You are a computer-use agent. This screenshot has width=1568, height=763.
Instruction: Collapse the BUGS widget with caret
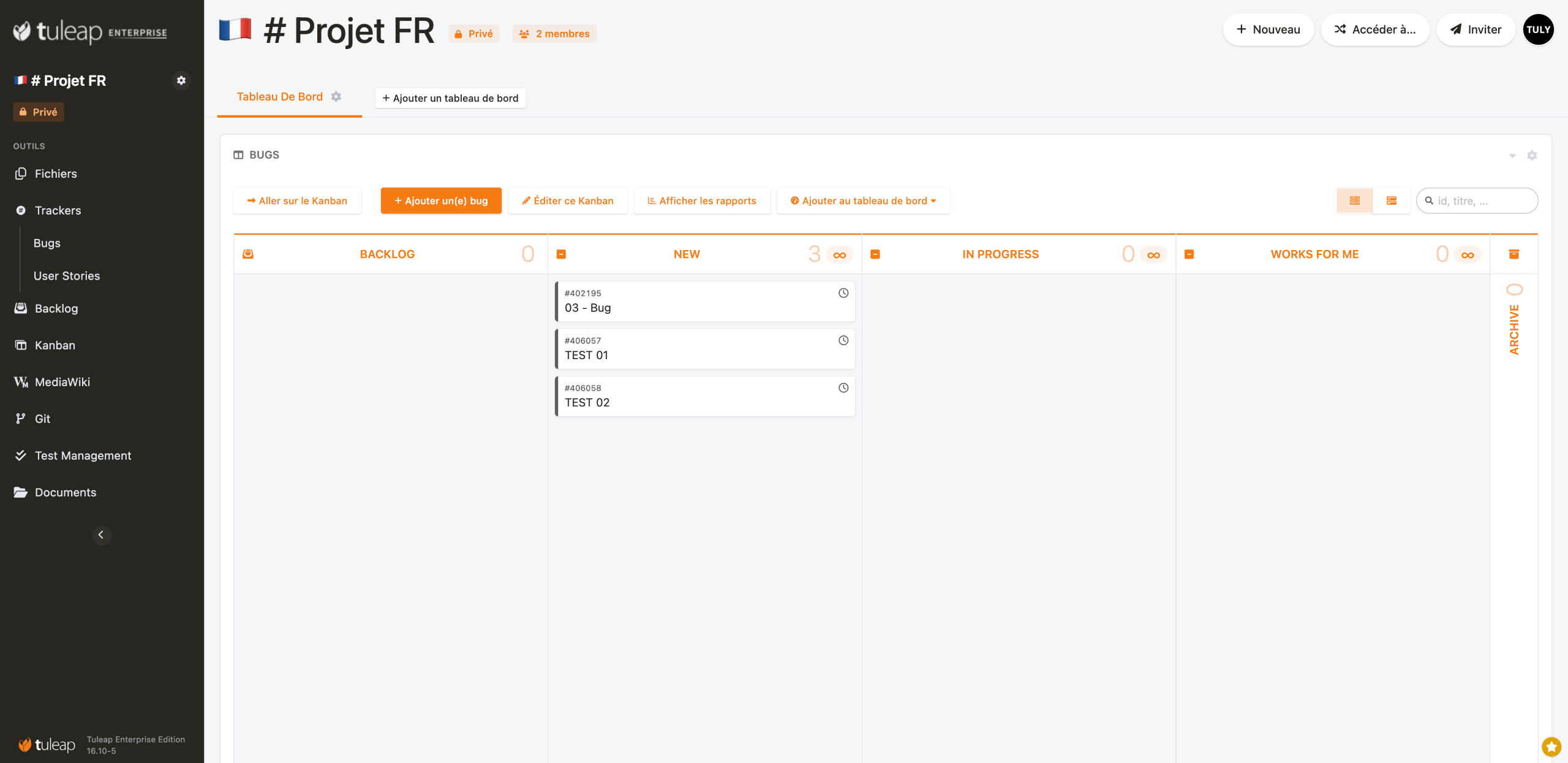(x=1512, y=156)
